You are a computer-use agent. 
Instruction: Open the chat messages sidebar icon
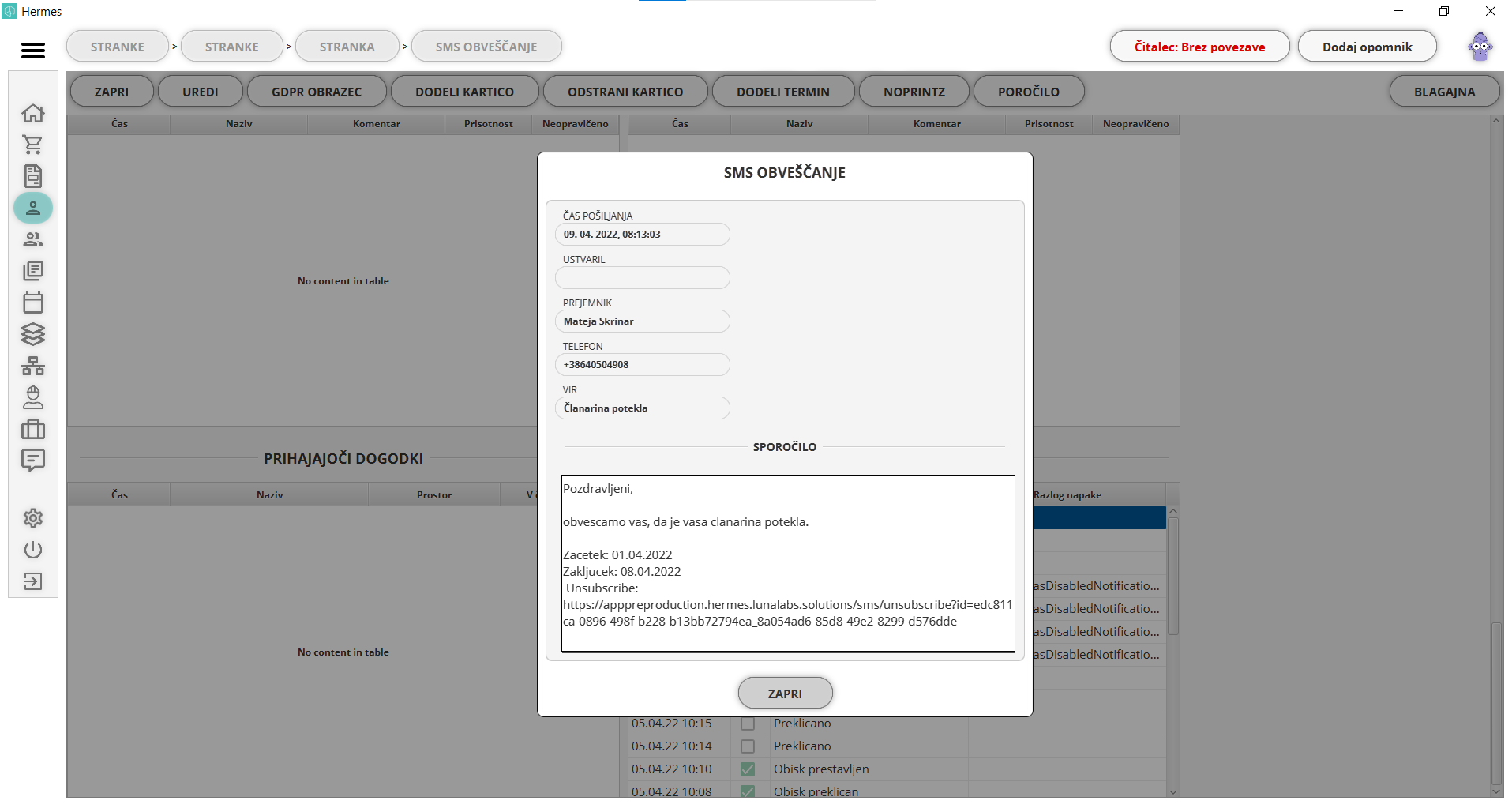33,461
